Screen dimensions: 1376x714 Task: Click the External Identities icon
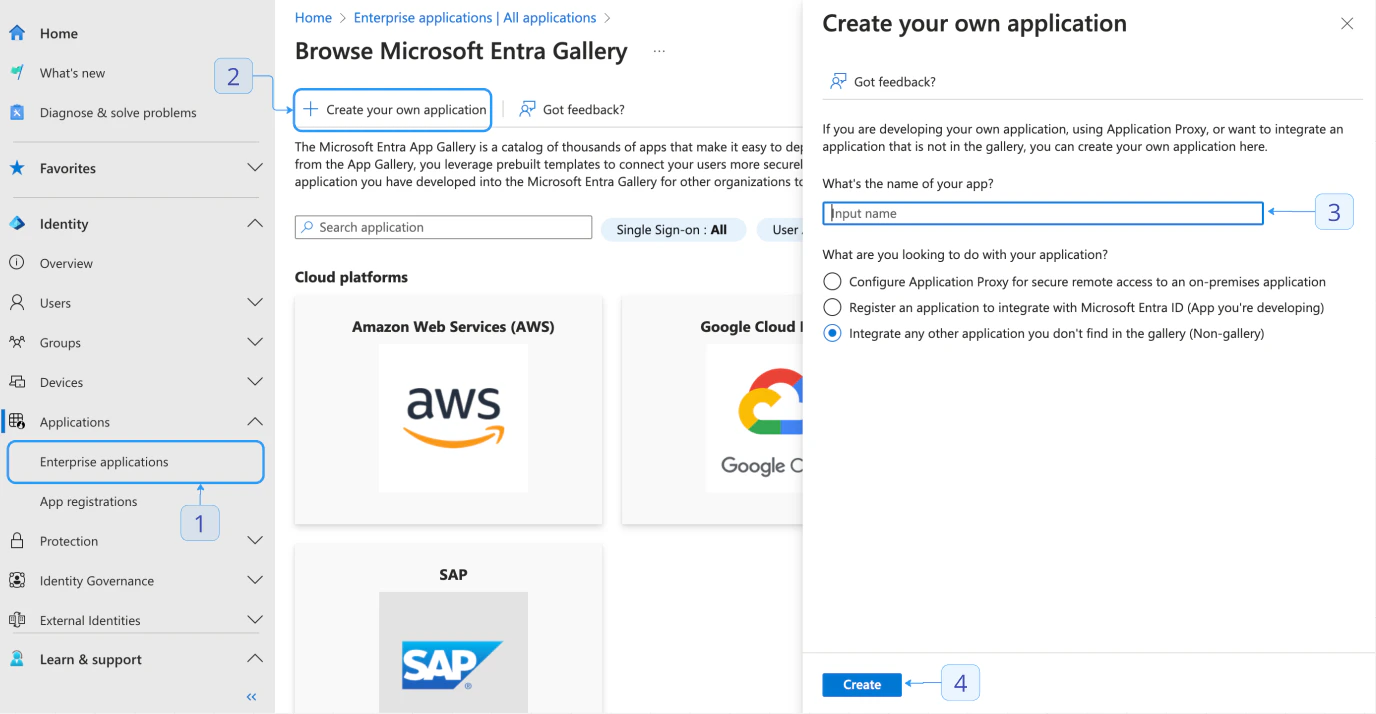click(x=17, y=620)
